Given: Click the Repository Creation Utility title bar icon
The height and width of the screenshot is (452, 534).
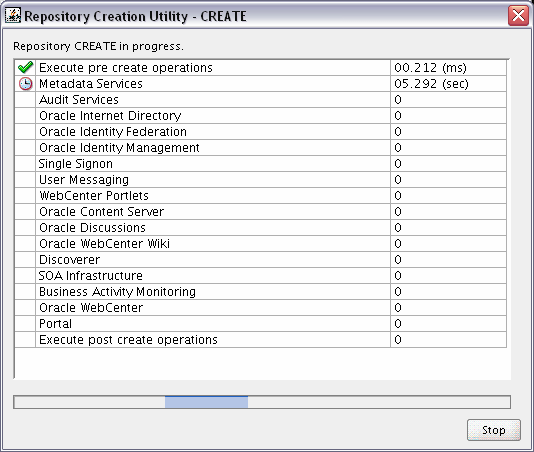Looking at the screenshot, I should coord(13,16).
